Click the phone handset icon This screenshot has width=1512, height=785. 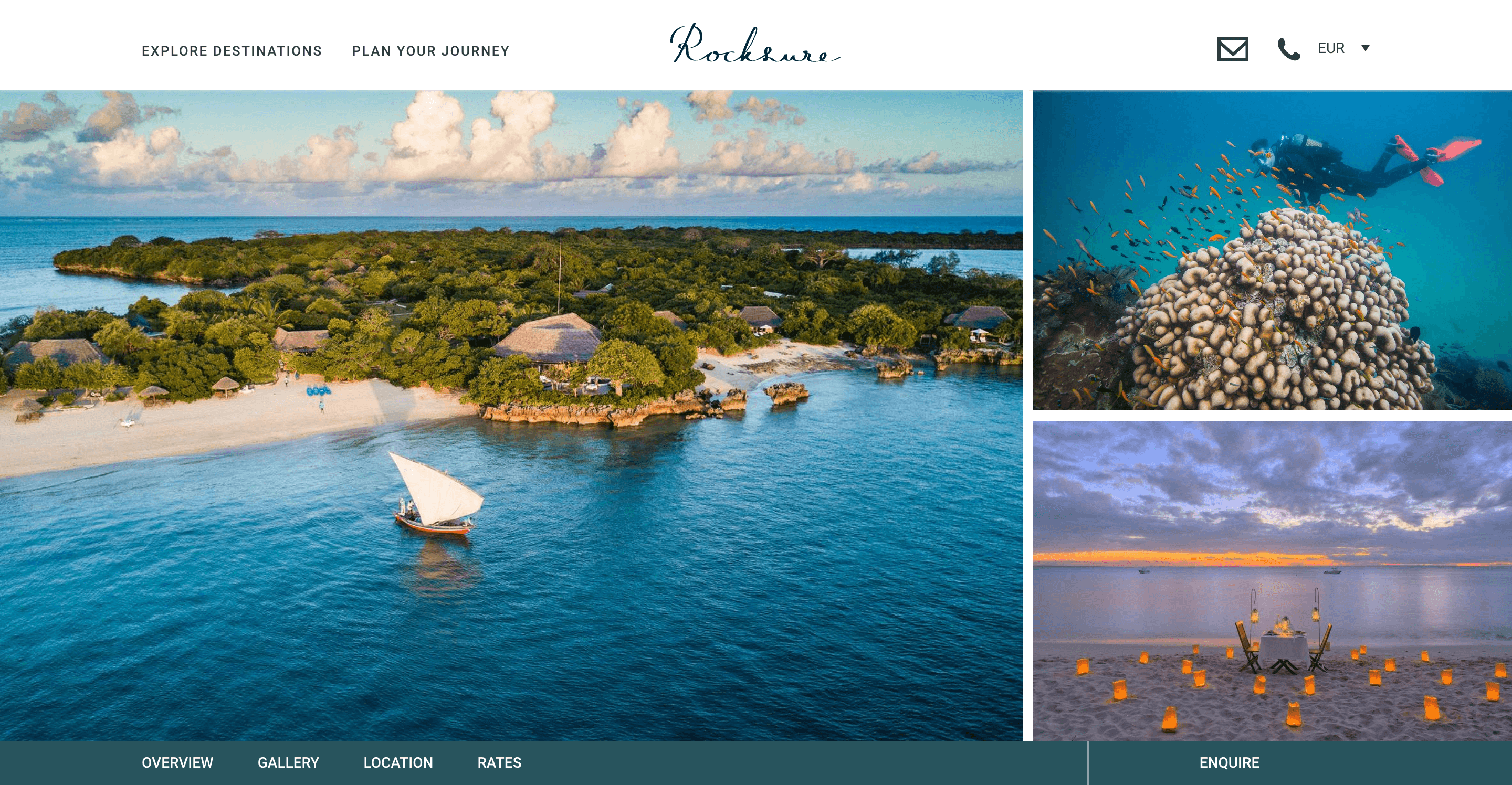pyautogui.click(x=1289, y=49)
